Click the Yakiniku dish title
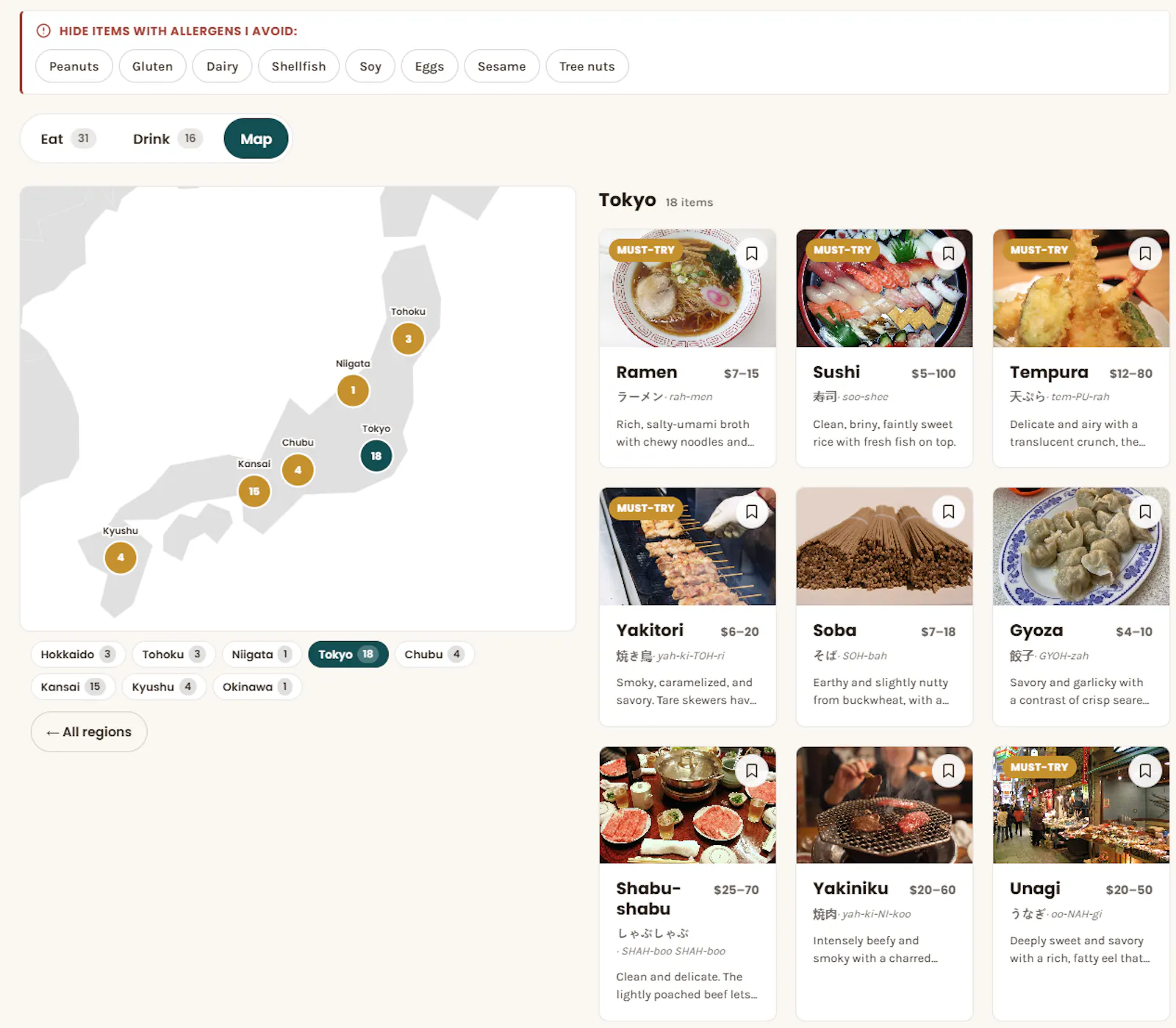The width and height of the screenshot is (1176, 1028). [x=850, y=888]
